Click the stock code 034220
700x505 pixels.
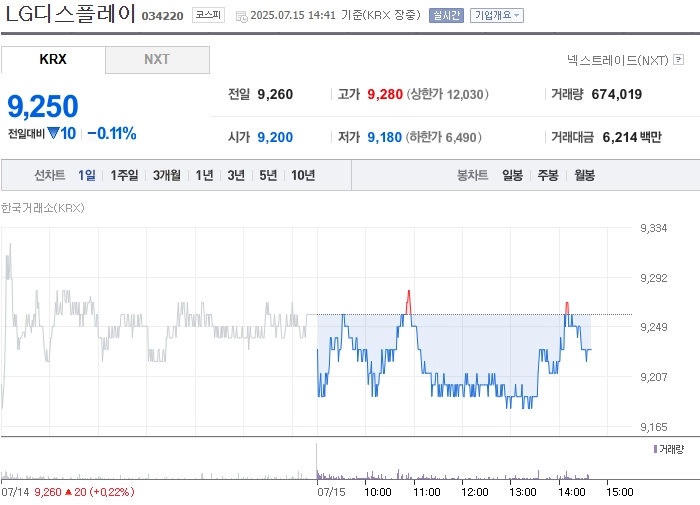(x=162, y=16)
